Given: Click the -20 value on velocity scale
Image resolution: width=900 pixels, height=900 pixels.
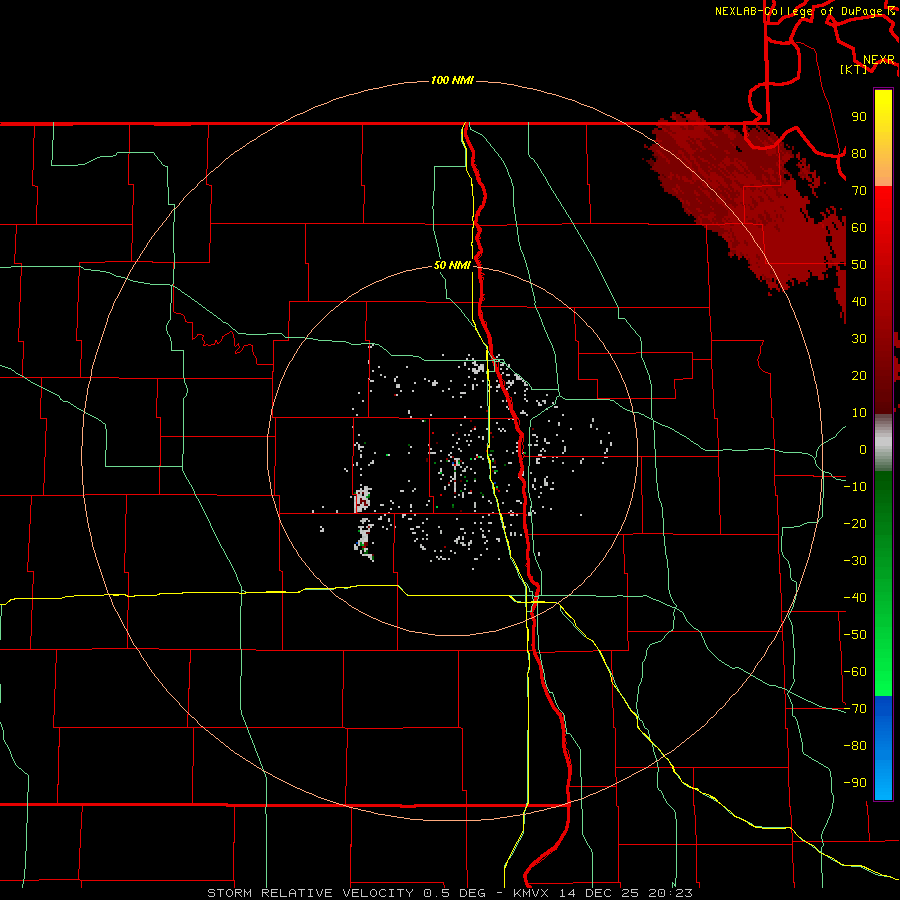Looking at the screenshot, I should click(855, 524).
